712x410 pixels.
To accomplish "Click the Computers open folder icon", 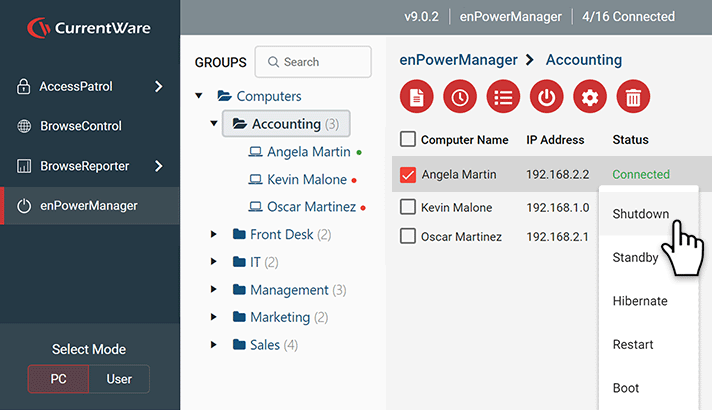I will [x=224, y=96].
